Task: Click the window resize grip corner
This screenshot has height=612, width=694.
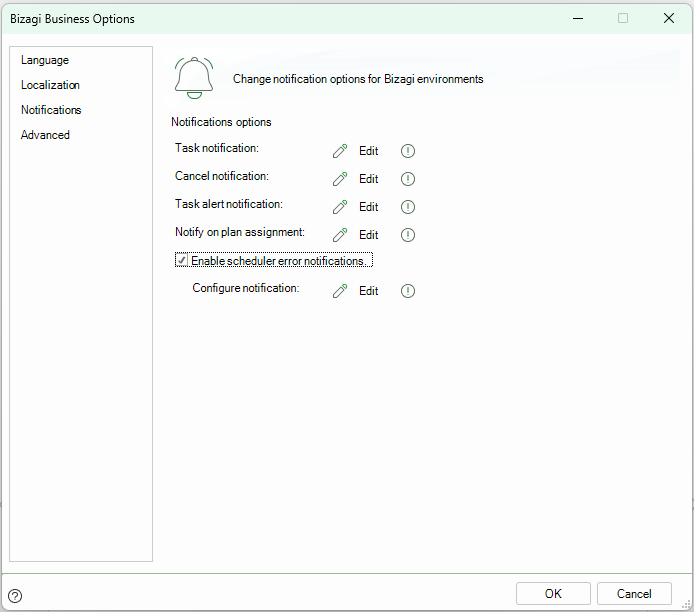Action: [x=686, y=605]
